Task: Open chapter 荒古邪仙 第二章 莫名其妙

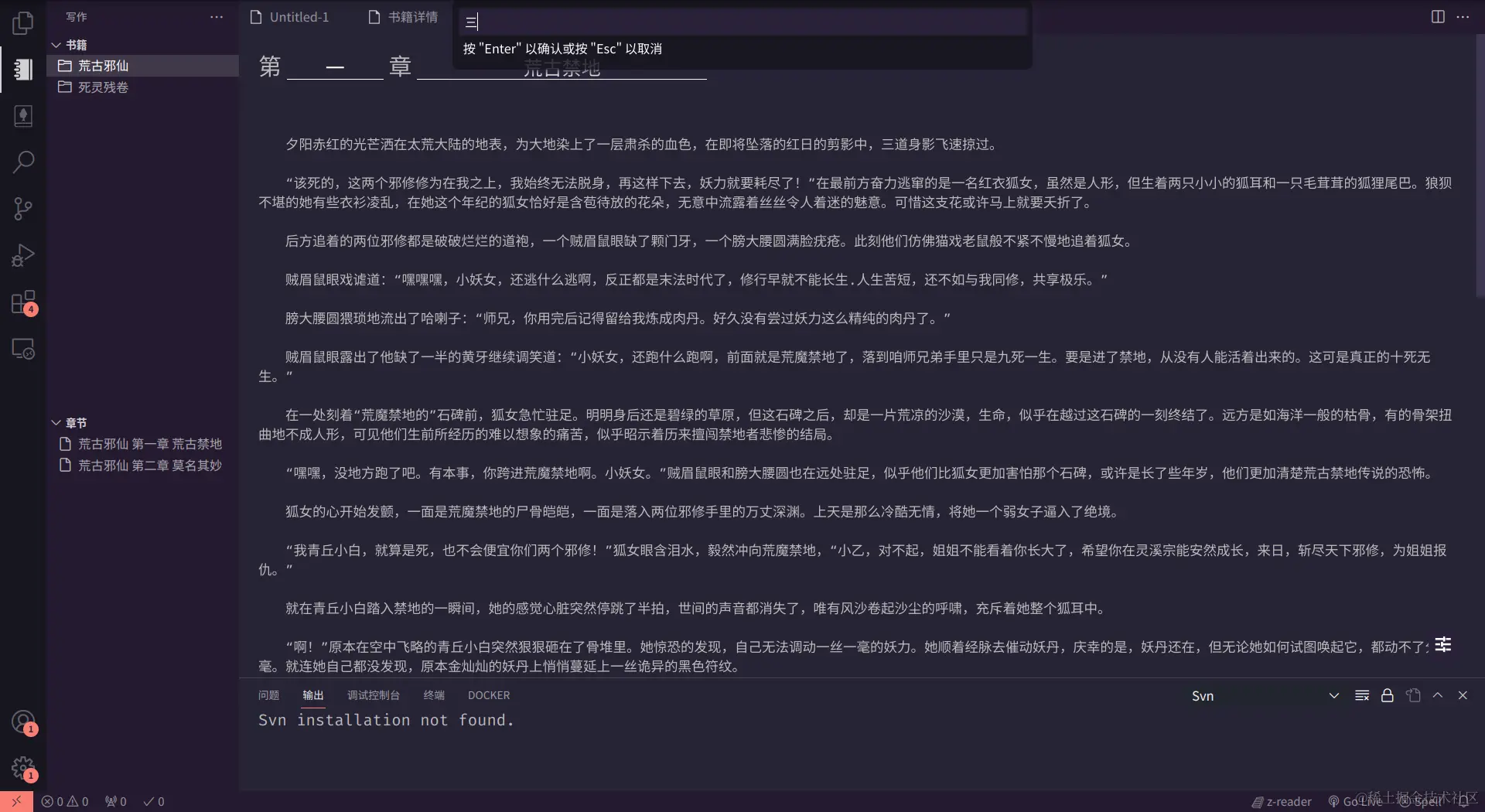Action: pyautogui.click(x=143, y=466)
